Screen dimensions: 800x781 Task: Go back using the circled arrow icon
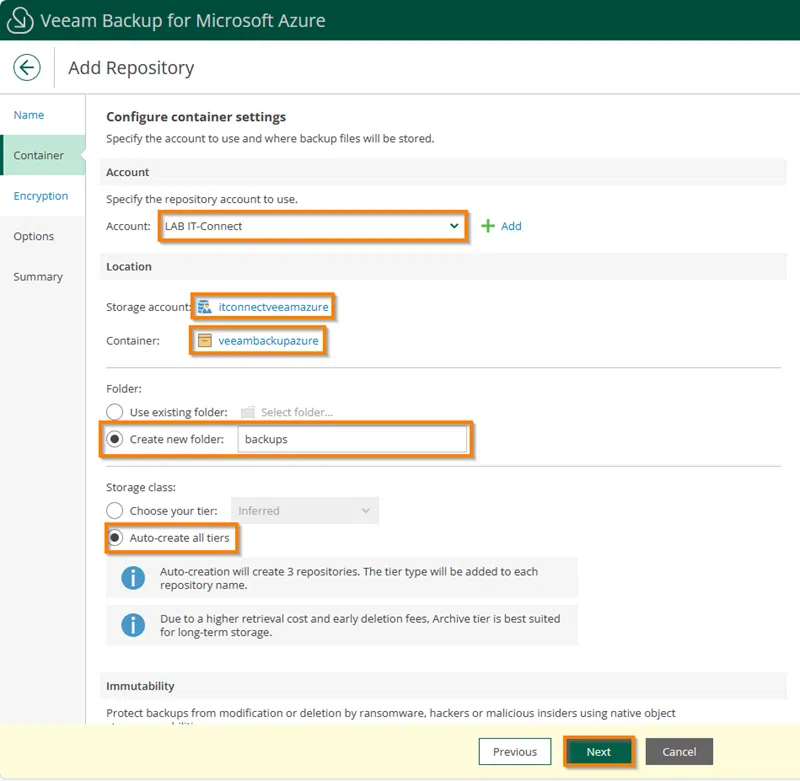[27, 68]
